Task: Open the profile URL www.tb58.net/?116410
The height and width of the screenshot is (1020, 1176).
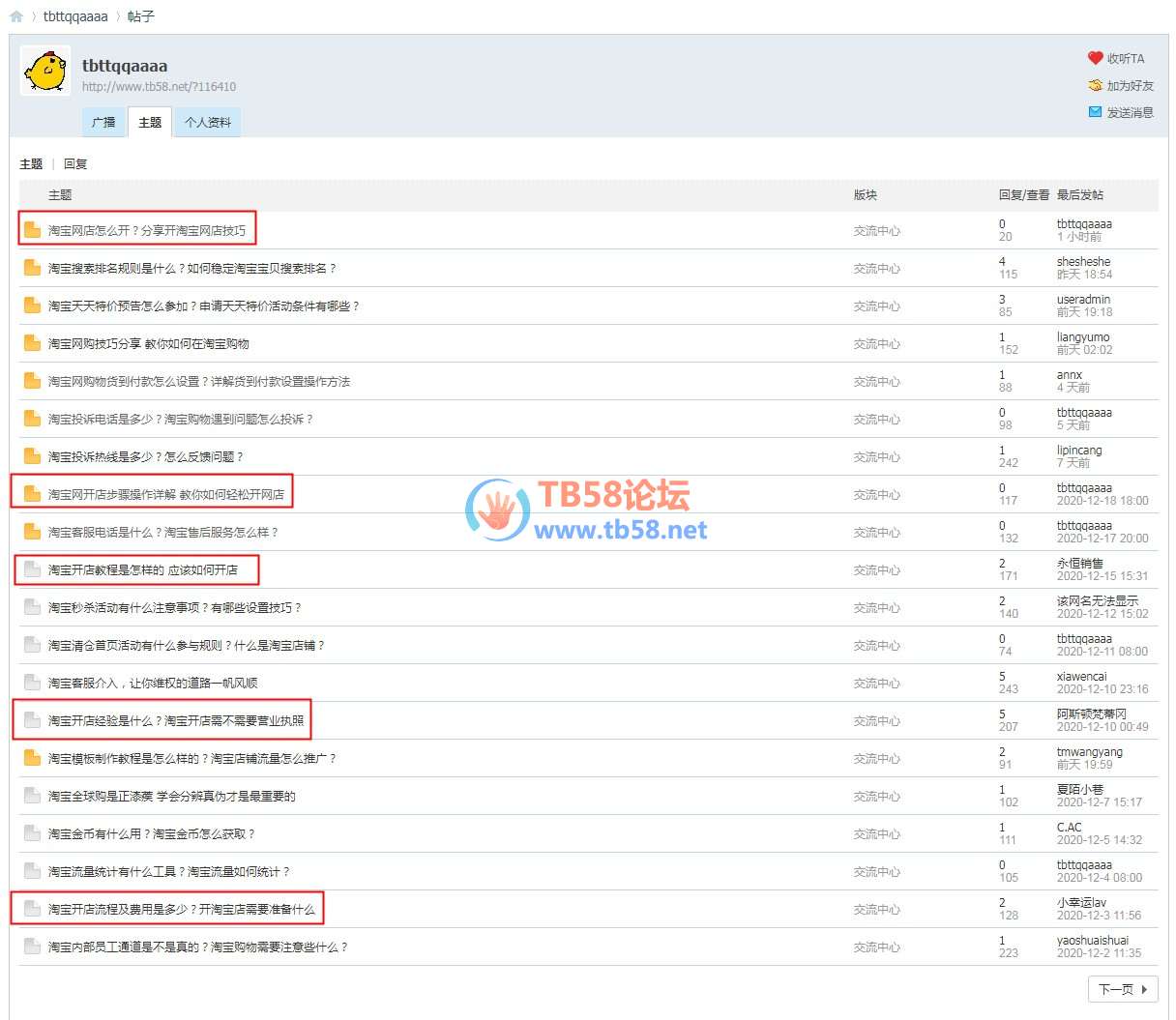Action: tap(159, 87)
